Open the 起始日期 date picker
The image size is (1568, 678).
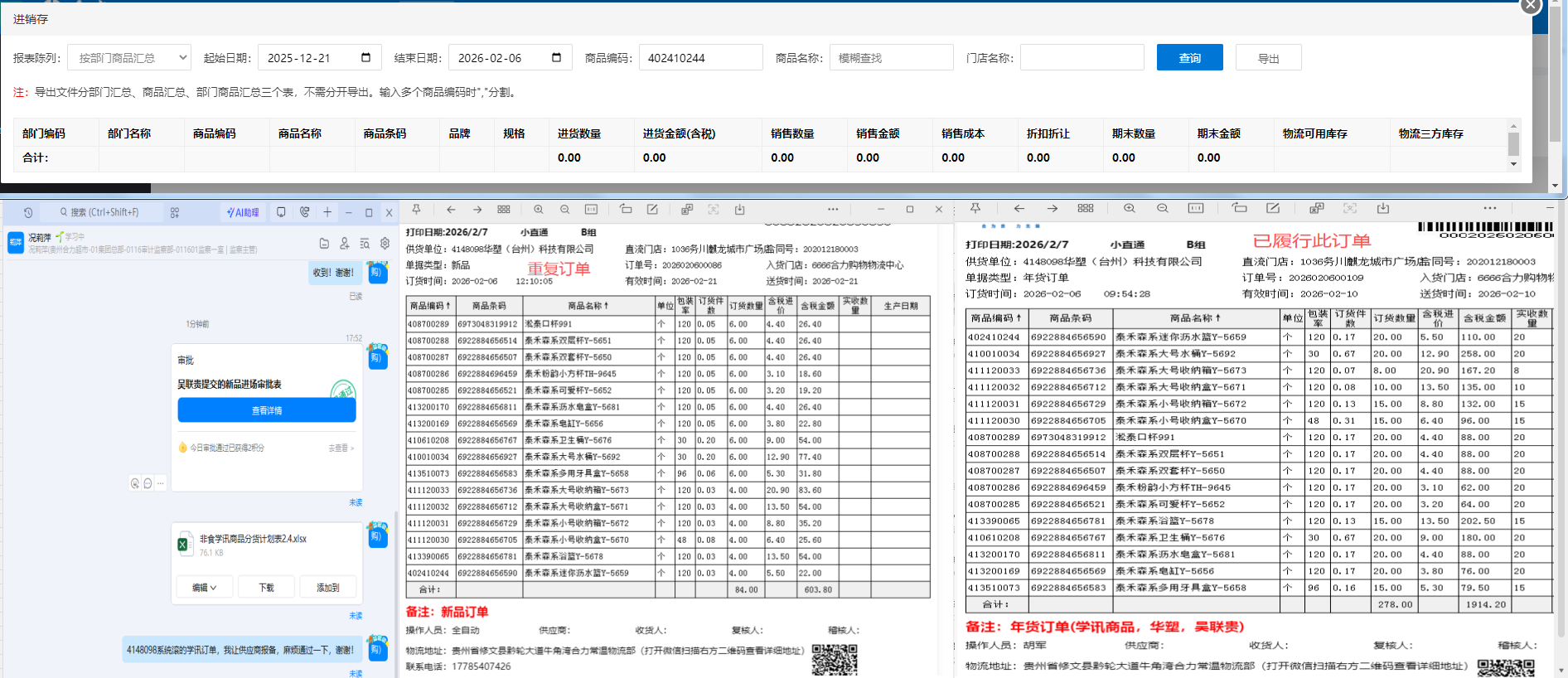[x=365, y=58]
